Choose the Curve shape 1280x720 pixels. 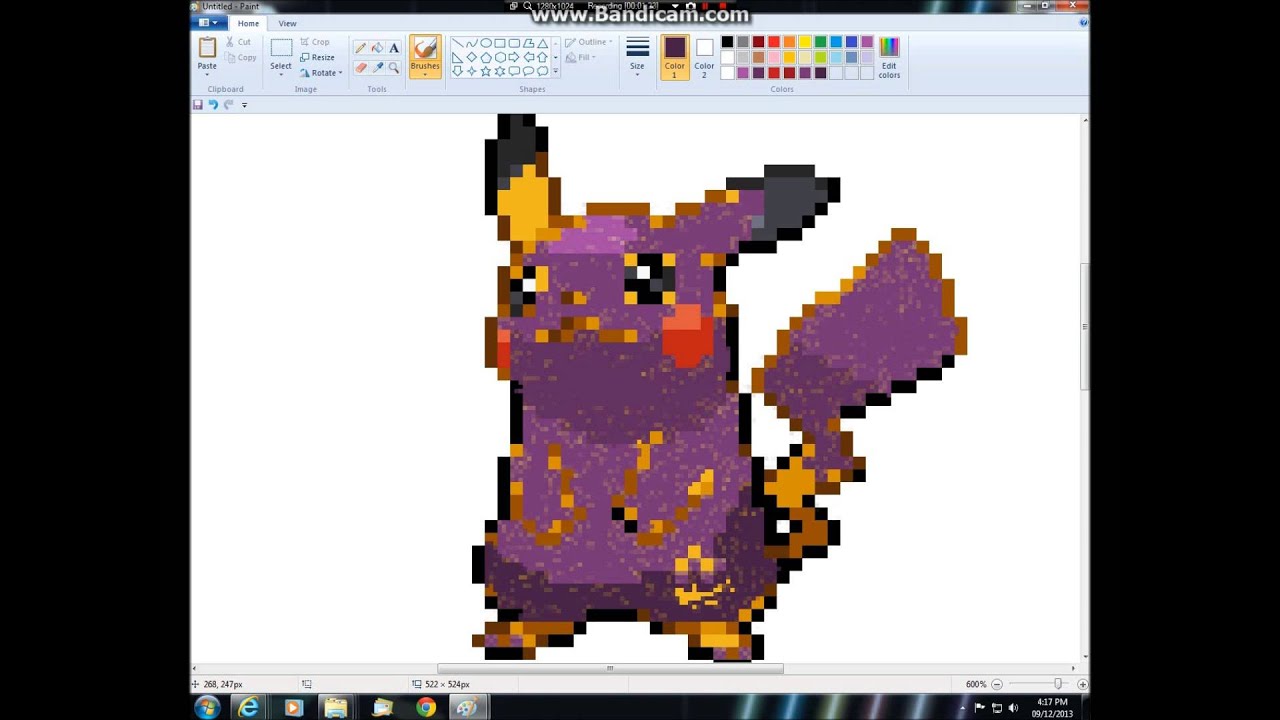(x=472, y=43)
